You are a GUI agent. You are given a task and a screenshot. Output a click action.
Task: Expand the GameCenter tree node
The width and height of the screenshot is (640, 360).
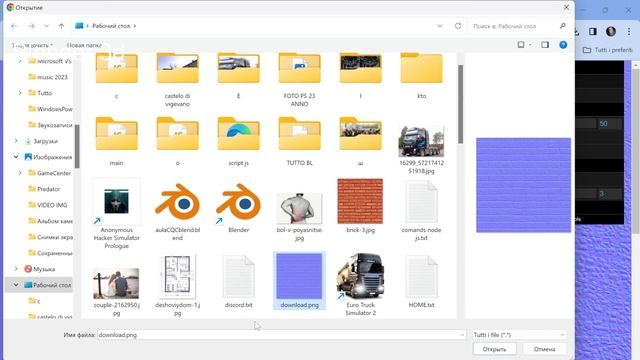[20, 173]
